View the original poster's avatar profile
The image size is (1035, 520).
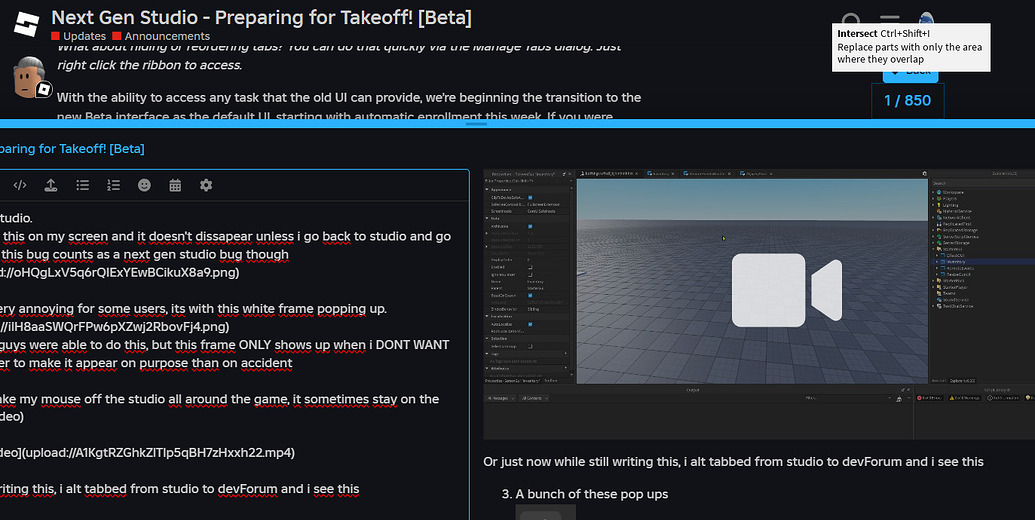29,77
